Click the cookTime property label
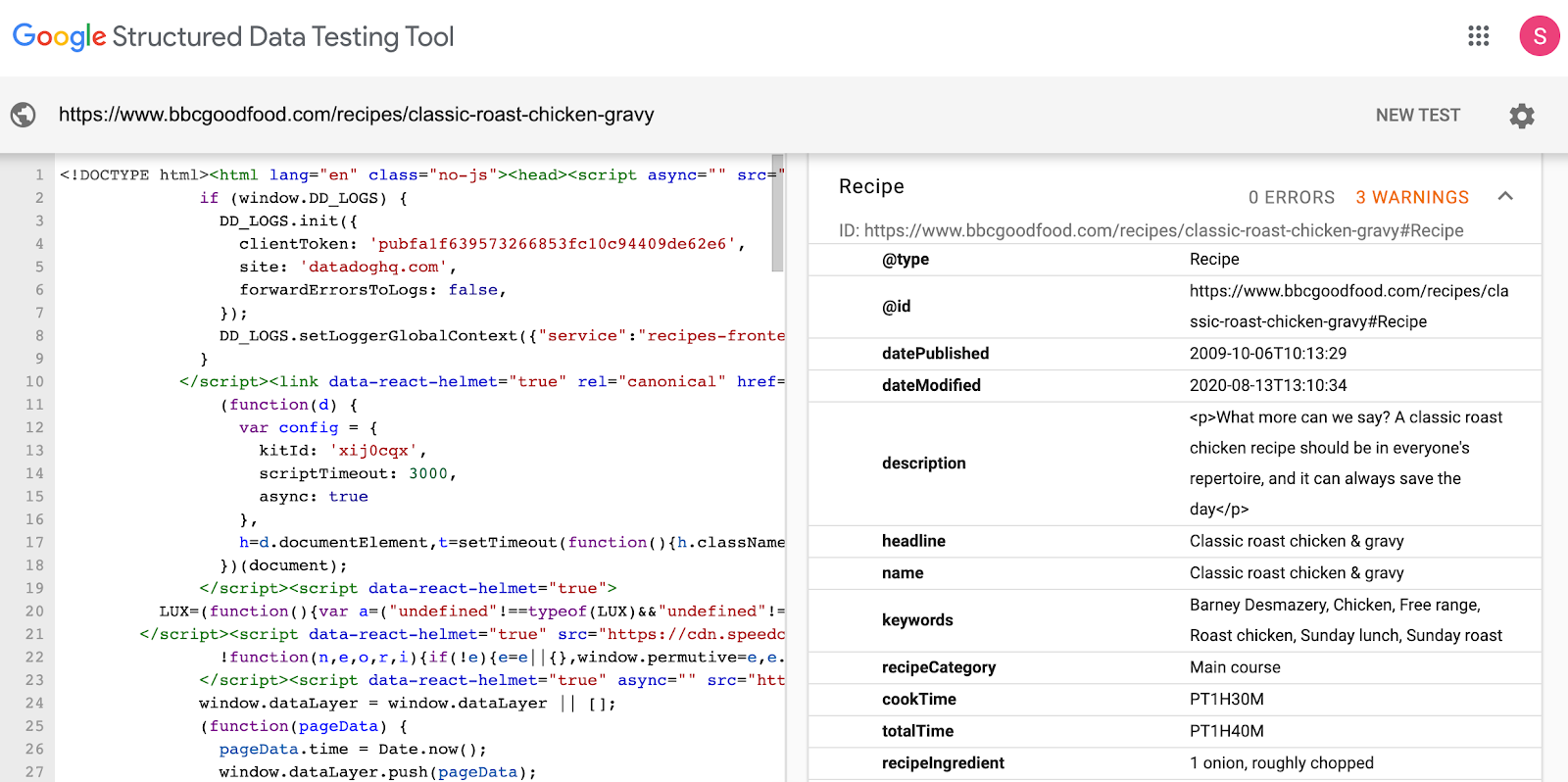Screen dimensions: 1568x782 (918, 699)
